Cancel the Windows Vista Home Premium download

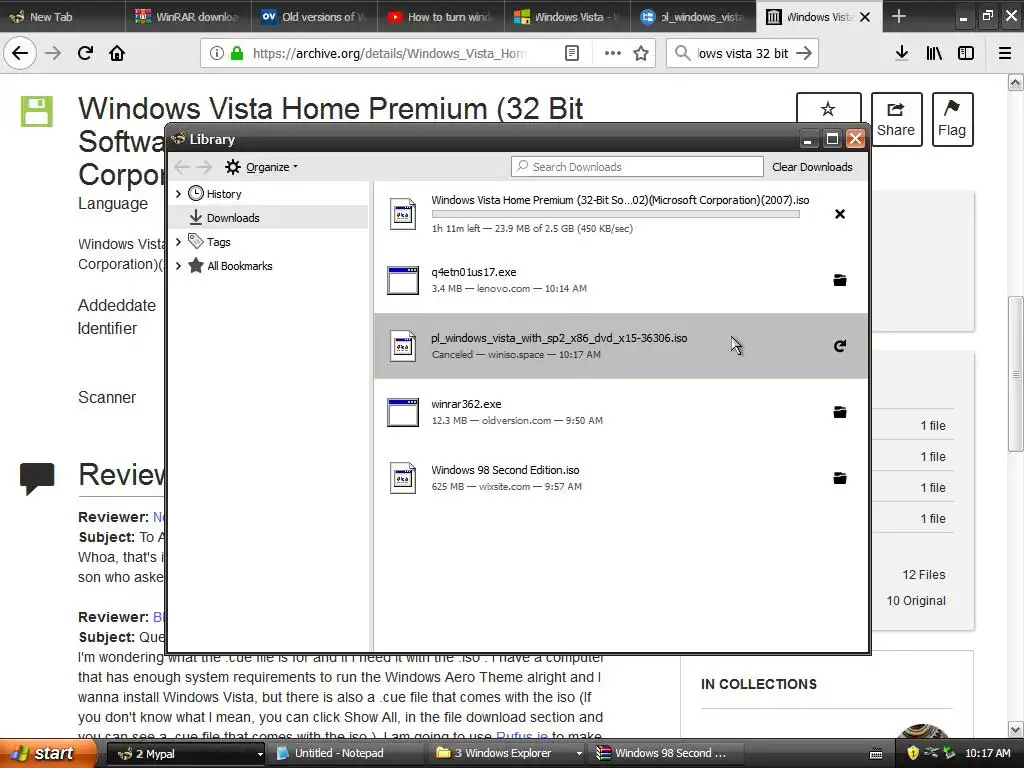(840, 214)
